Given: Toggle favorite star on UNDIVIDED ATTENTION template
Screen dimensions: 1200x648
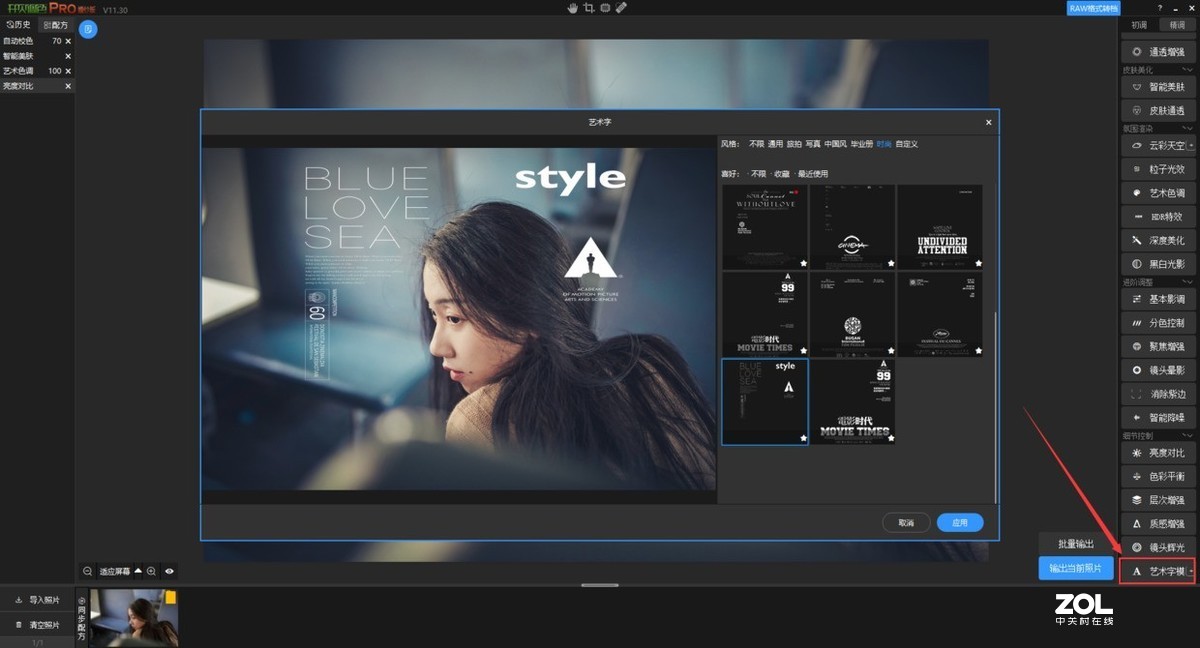Looking at the screenshot, I should (977, 264).
